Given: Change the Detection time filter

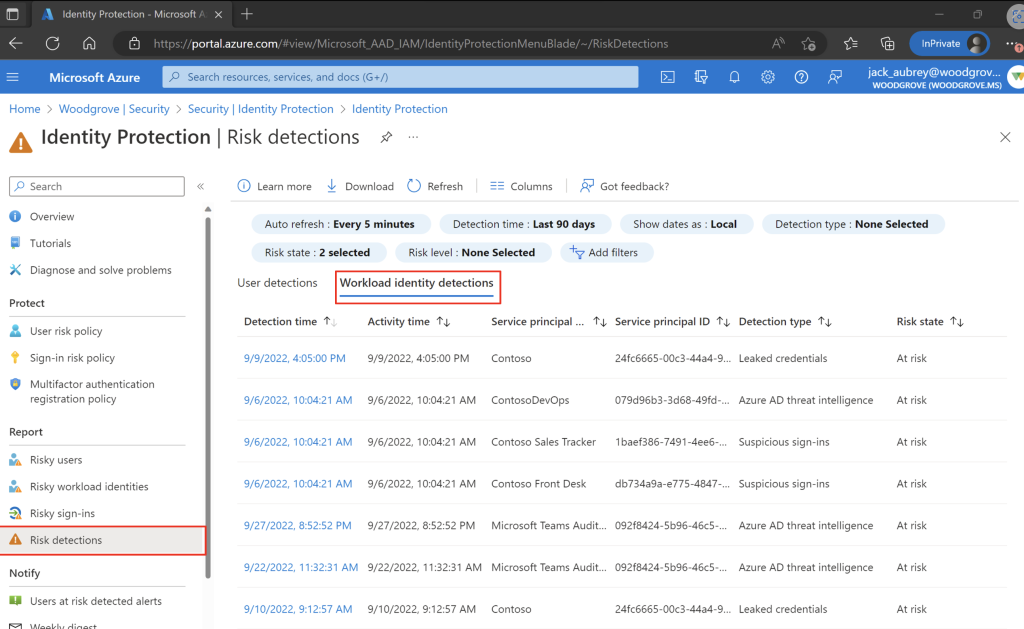Looking at the screenshot, I should point(524,224).
